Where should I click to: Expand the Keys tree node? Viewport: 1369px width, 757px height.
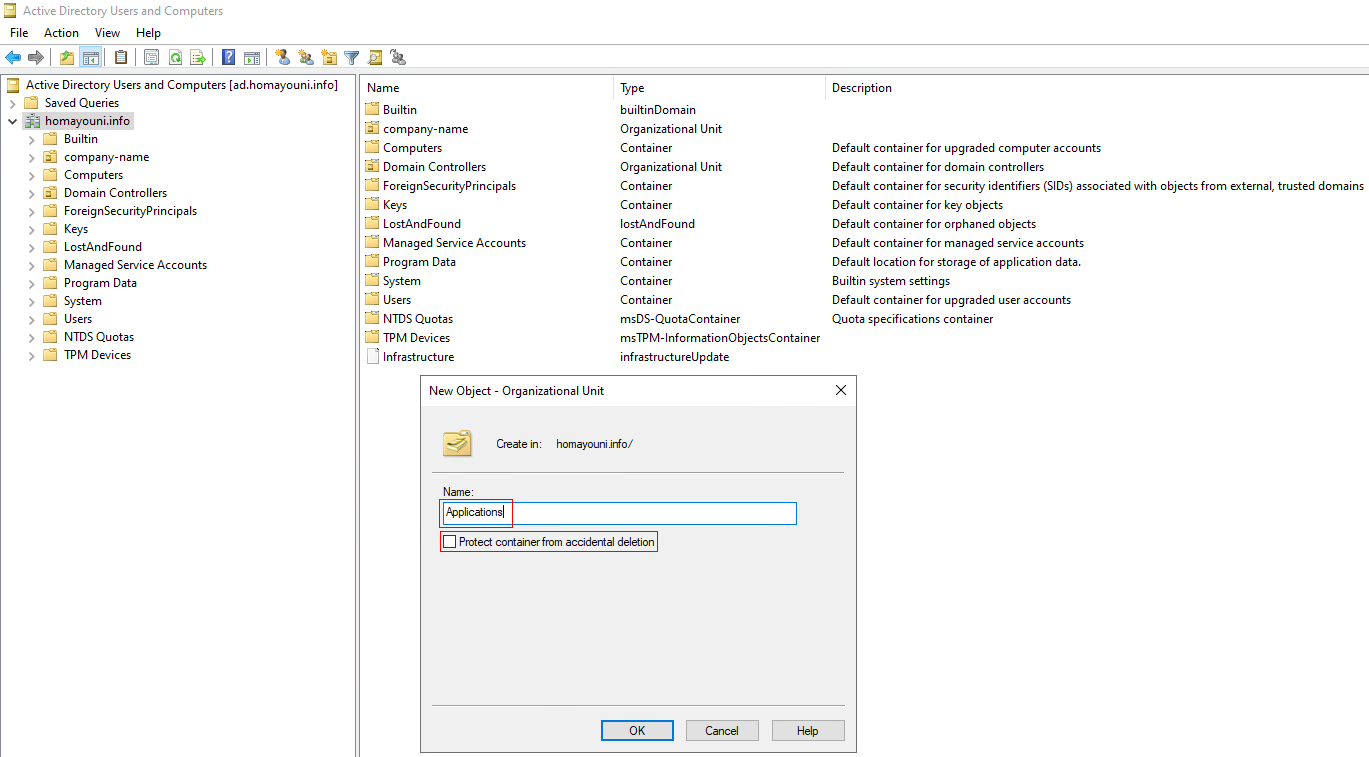pos(31,229)
